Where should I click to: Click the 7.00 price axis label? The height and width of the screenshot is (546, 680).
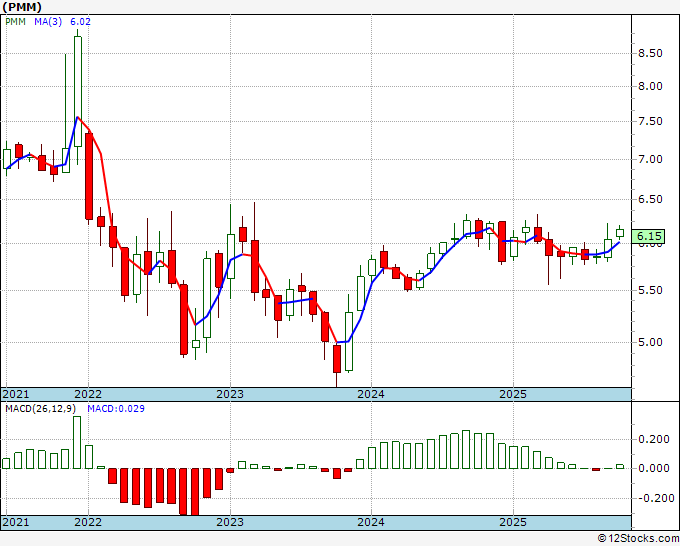[x=650, y=159]
